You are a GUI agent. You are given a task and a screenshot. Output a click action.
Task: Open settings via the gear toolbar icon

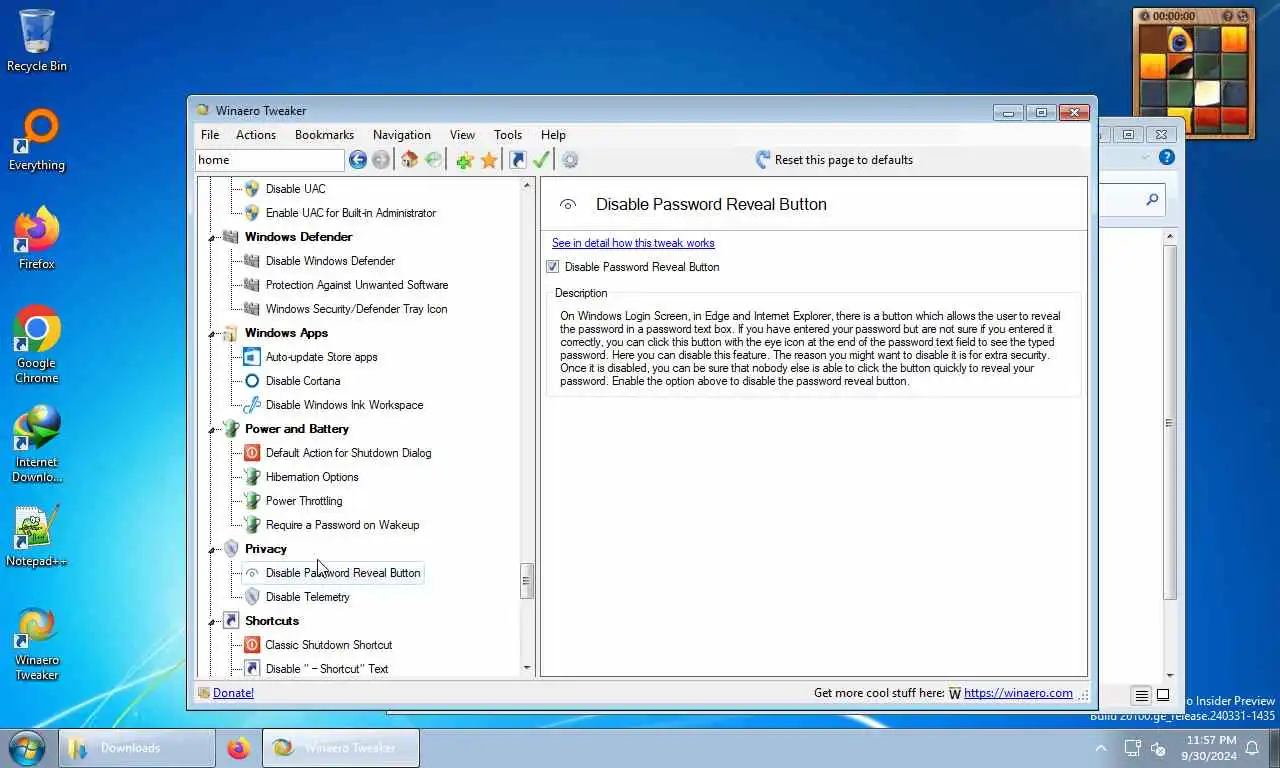point(570,160)
